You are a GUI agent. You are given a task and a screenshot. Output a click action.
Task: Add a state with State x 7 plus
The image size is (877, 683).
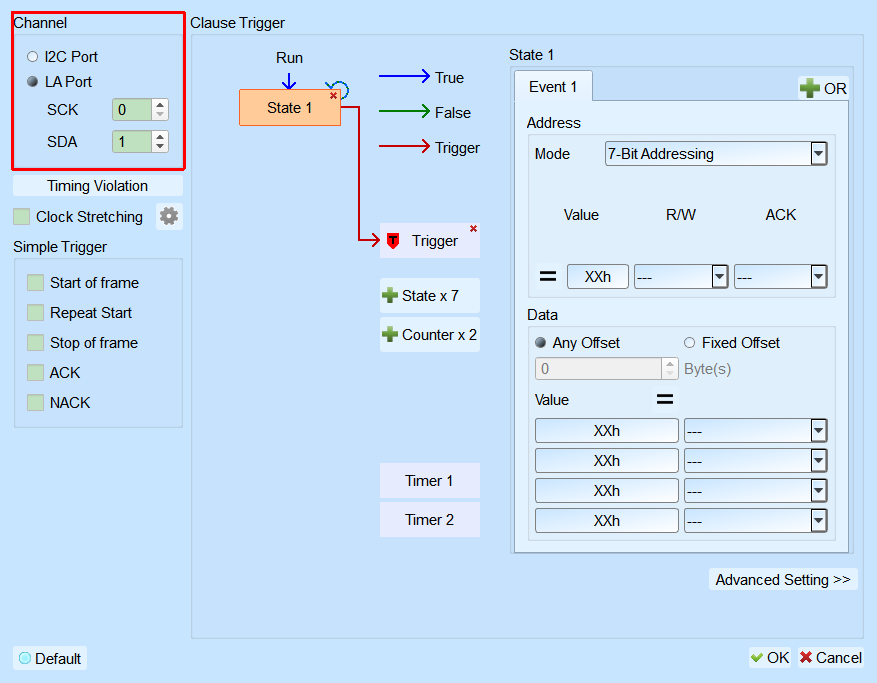(x=430, y=295)
